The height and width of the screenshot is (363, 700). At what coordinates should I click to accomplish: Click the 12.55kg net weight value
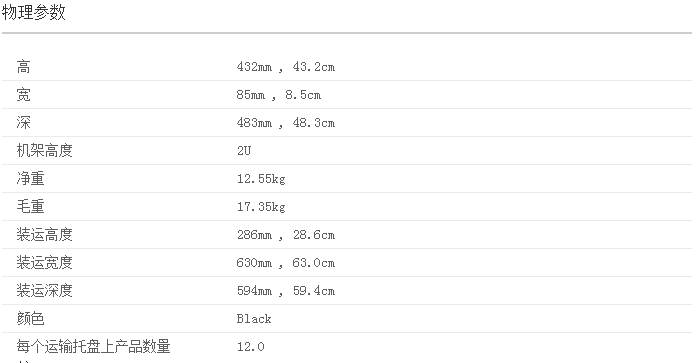point(261,179)
